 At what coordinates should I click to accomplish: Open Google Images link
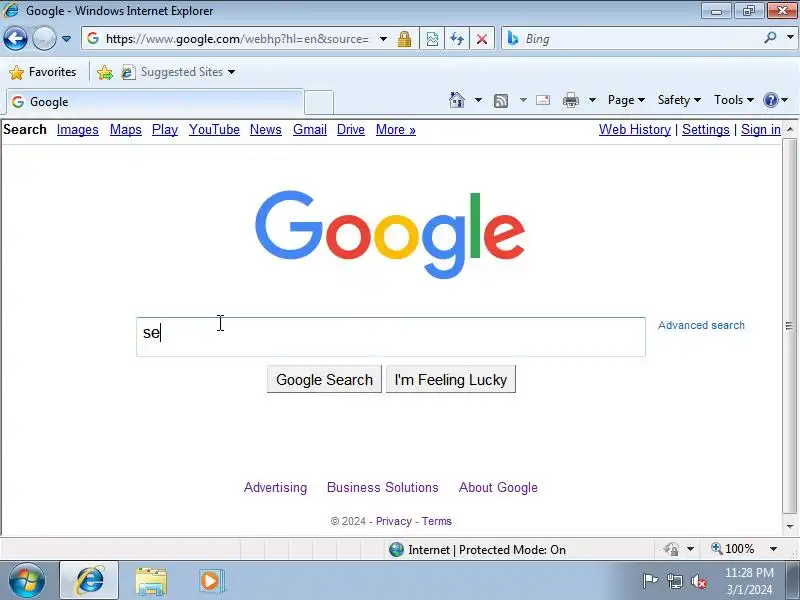[78, 130]
